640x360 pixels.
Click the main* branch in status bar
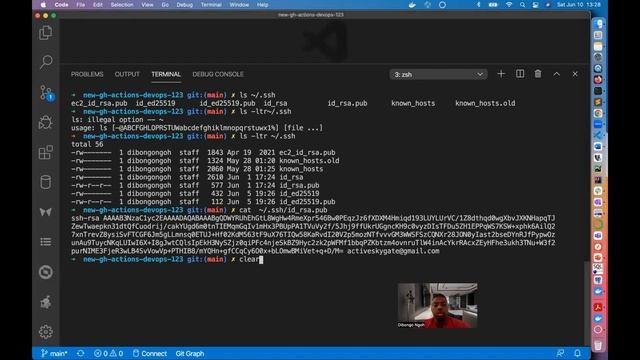click(54, 353)
